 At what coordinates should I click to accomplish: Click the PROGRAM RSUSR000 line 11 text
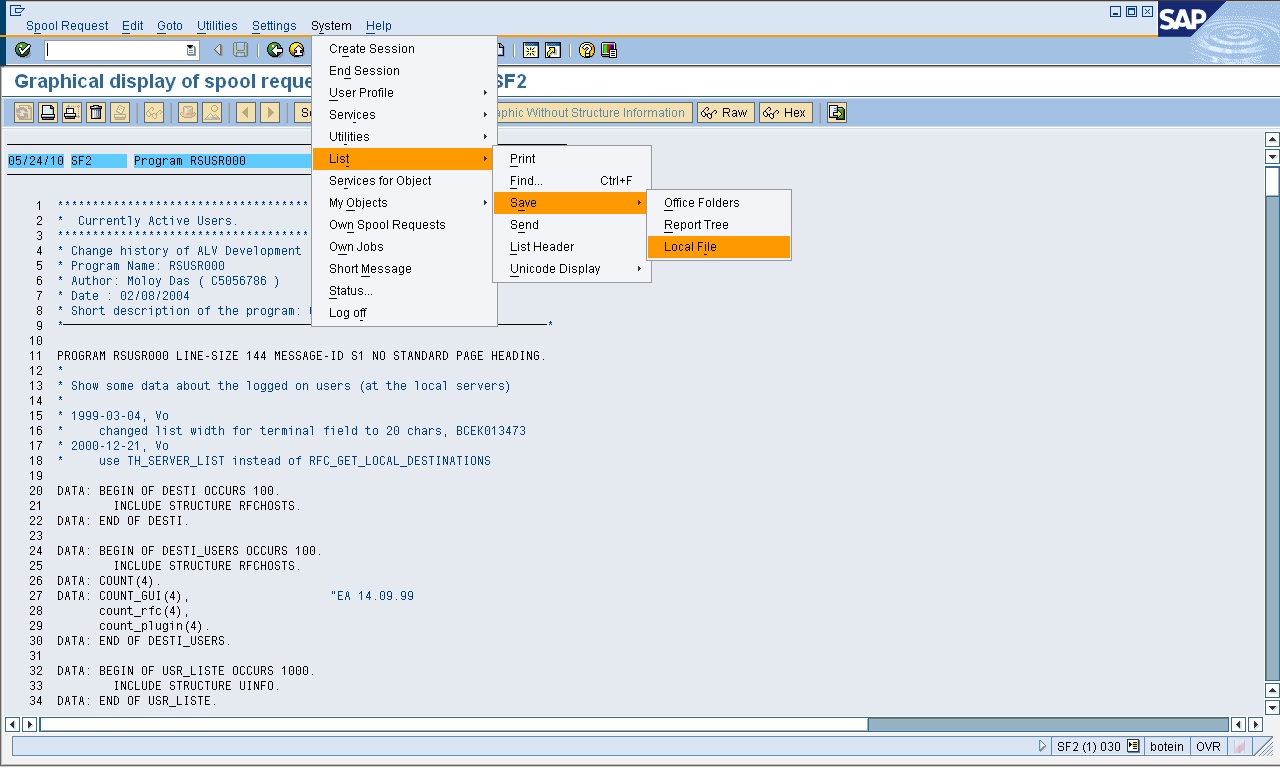301,356
